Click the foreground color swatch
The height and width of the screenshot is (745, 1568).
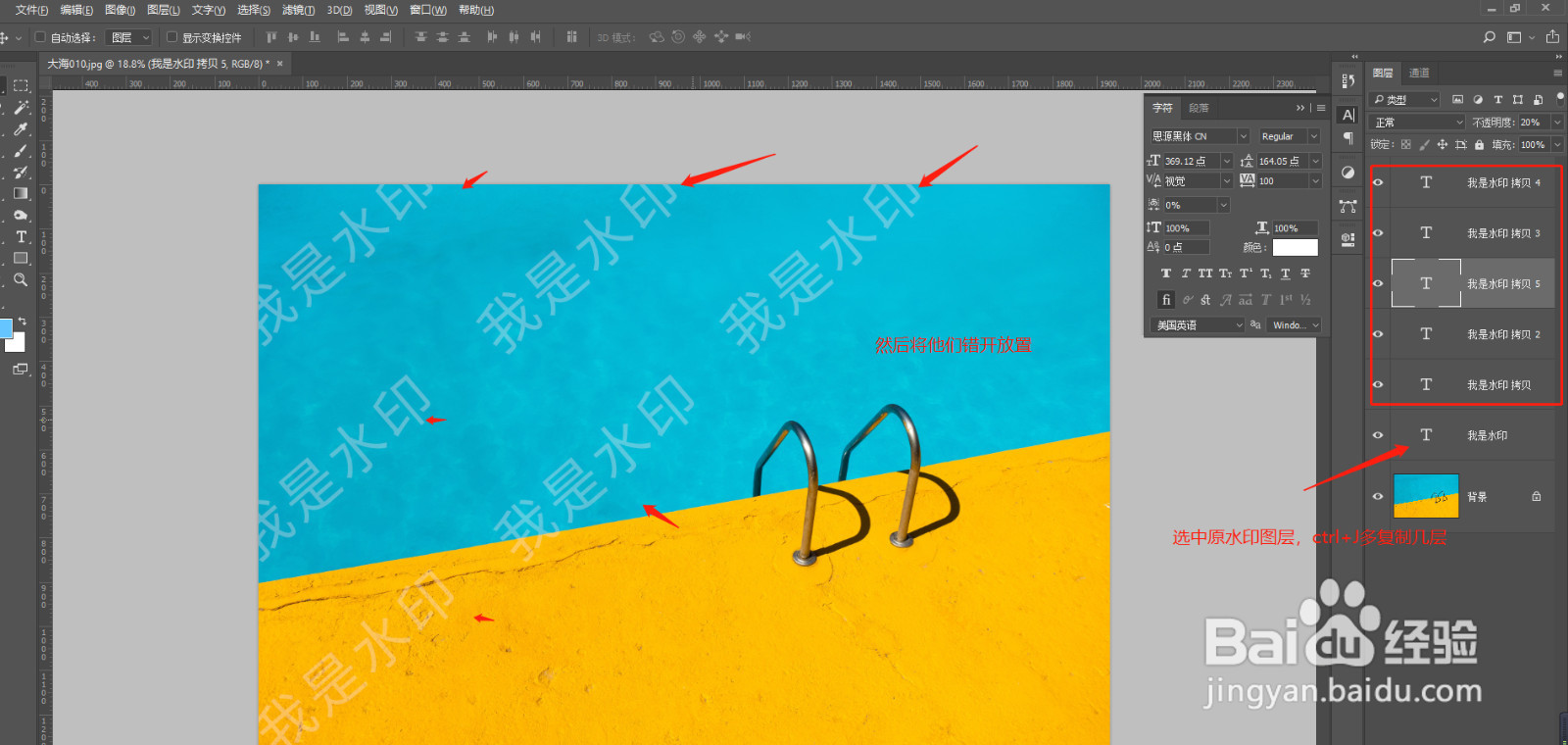pyautogui.click(x=5, y=327)
